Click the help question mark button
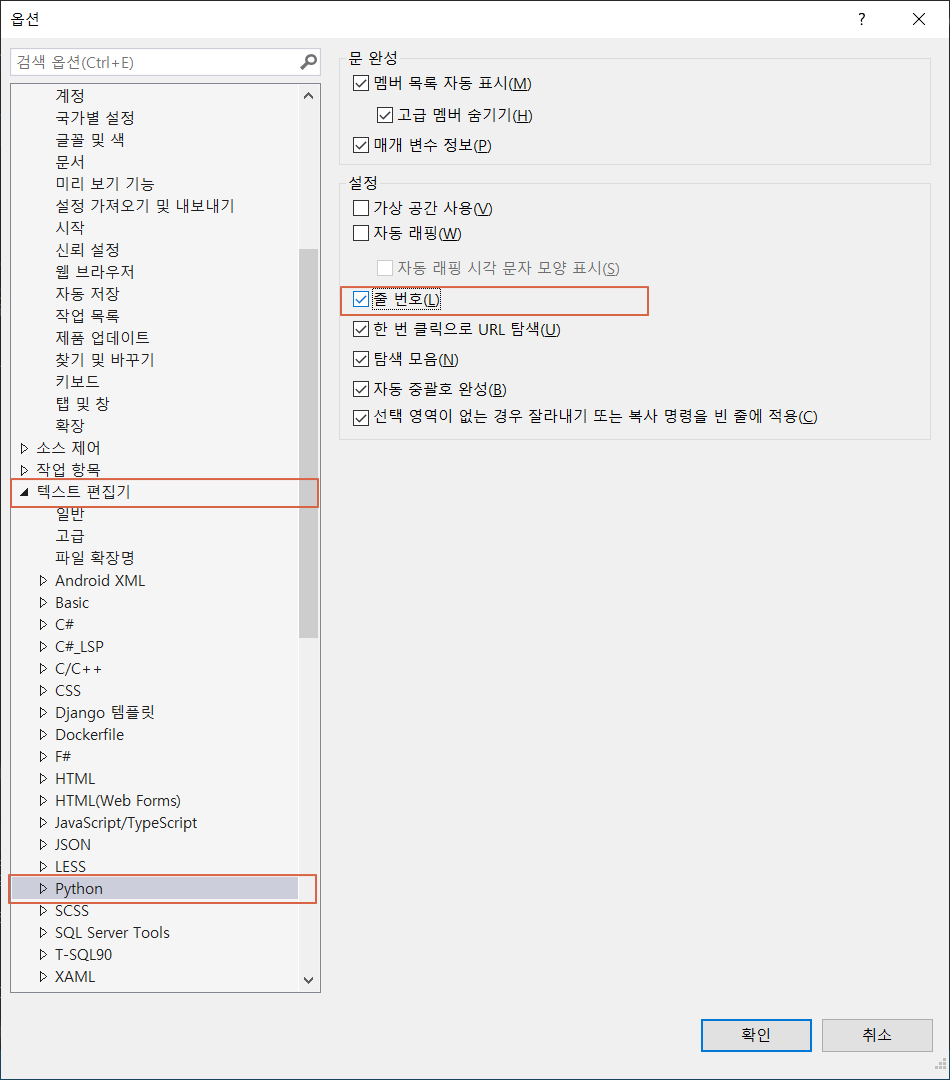The width and height of the screenshot is (950, 1080). 861,19
